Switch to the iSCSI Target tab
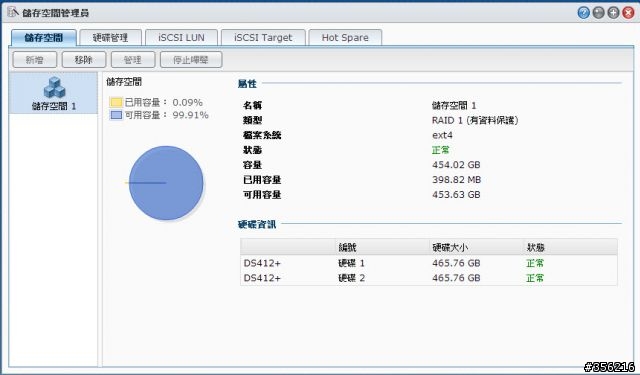 coord(263,38)
